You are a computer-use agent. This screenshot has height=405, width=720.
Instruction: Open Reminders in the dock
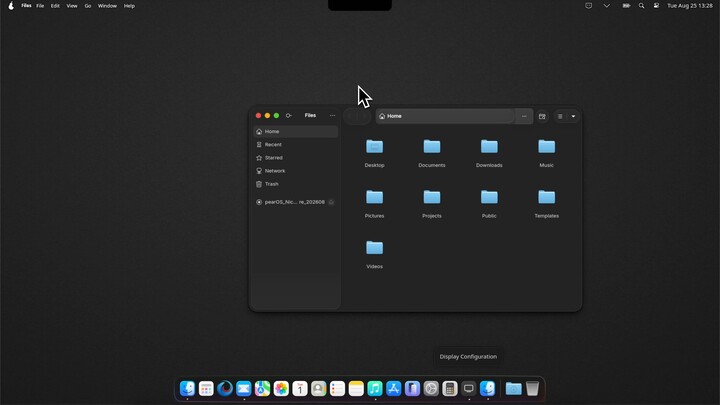[338, 388]
